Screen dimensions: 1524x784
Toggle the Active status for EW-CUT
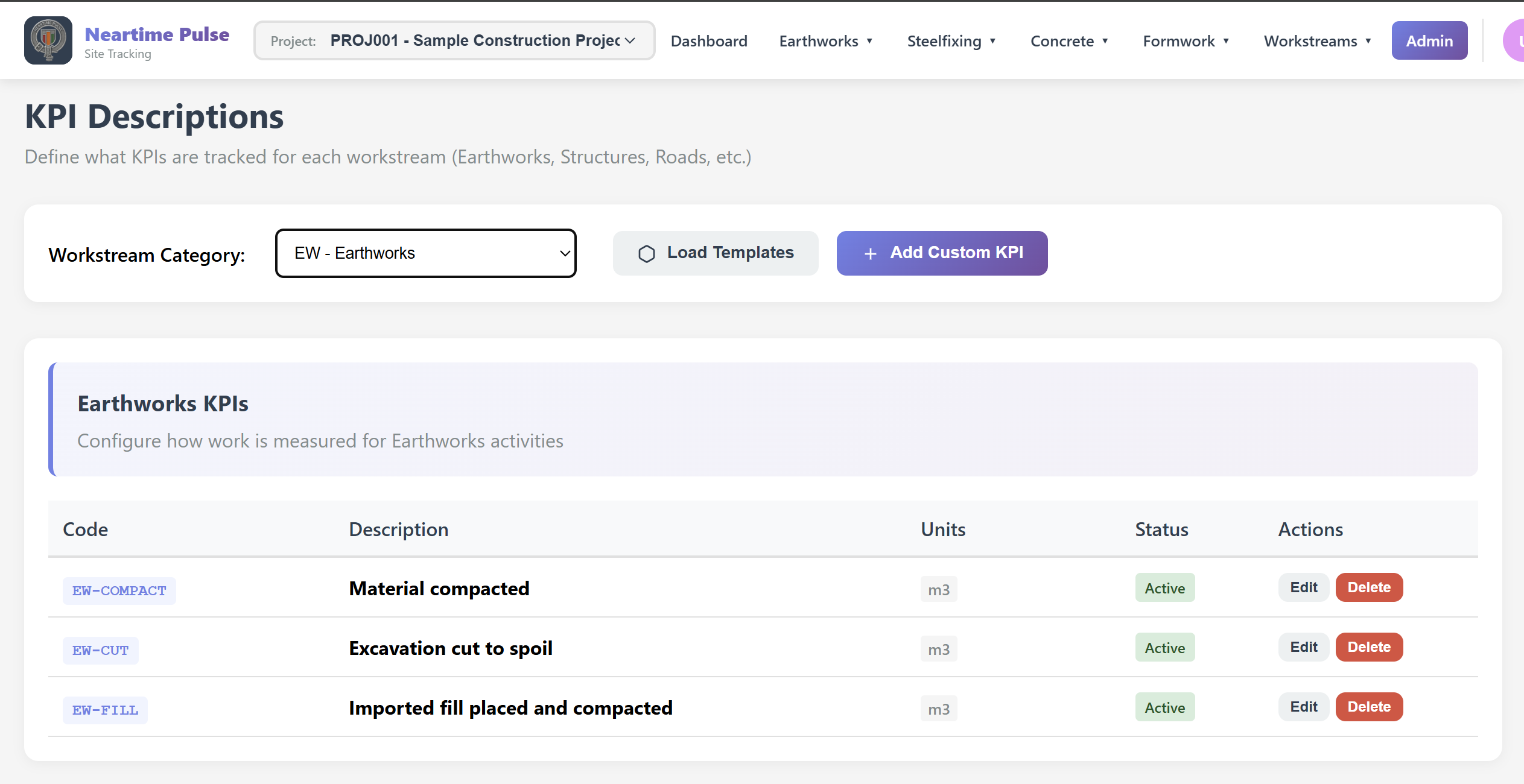[1164, 647]
